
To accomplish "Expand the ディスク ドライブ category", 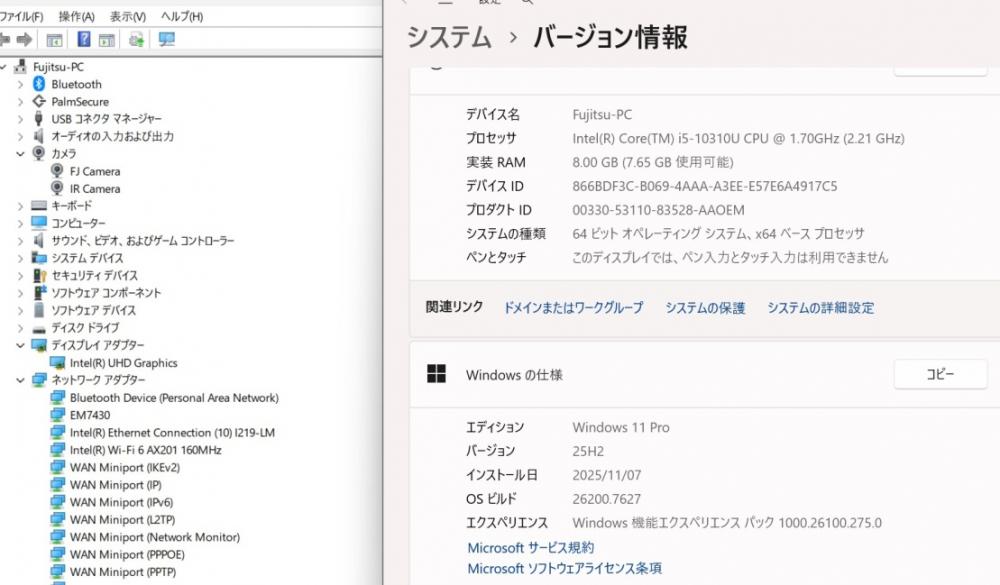I will (x=20, y=328).
